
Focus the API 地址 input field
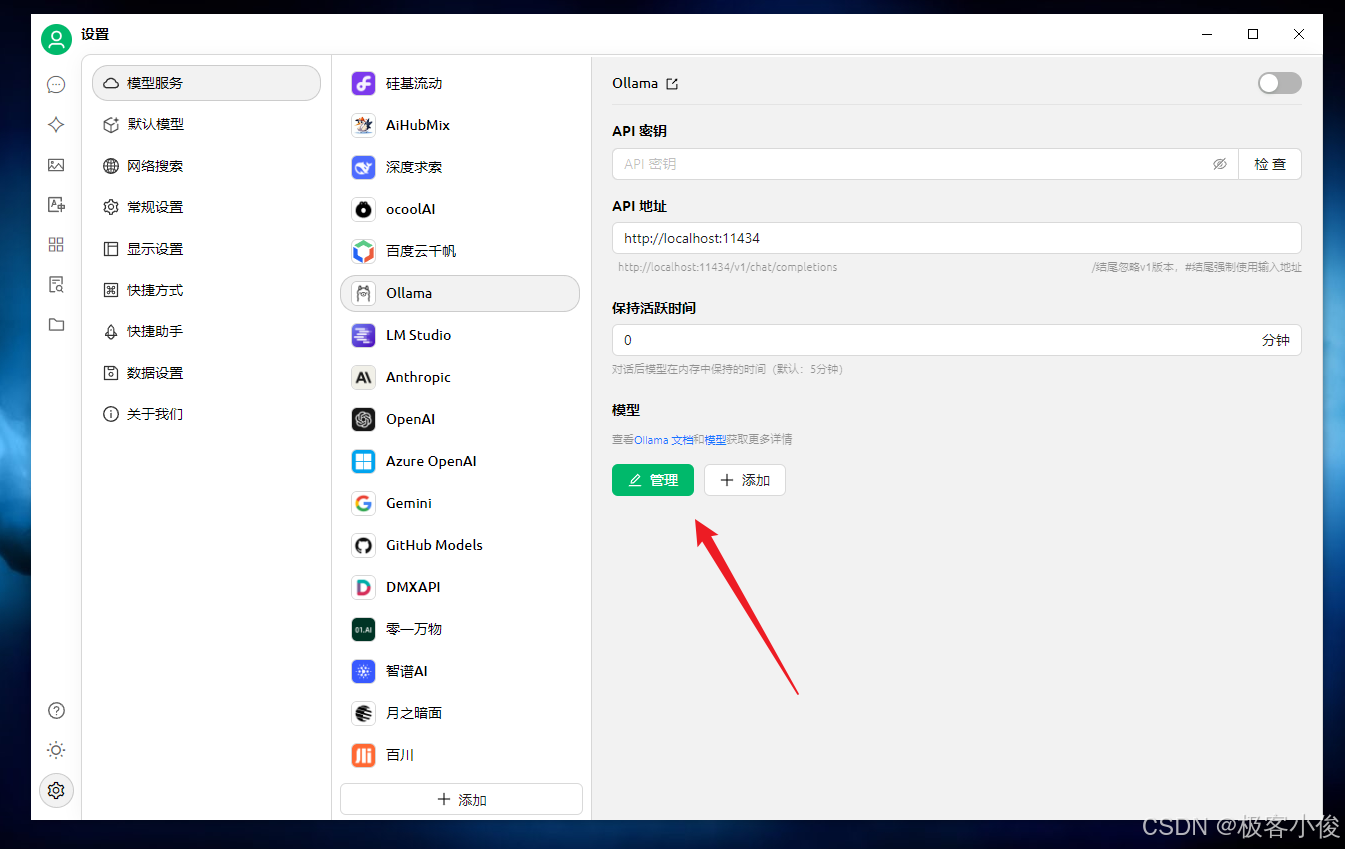[x=957, y=238]
